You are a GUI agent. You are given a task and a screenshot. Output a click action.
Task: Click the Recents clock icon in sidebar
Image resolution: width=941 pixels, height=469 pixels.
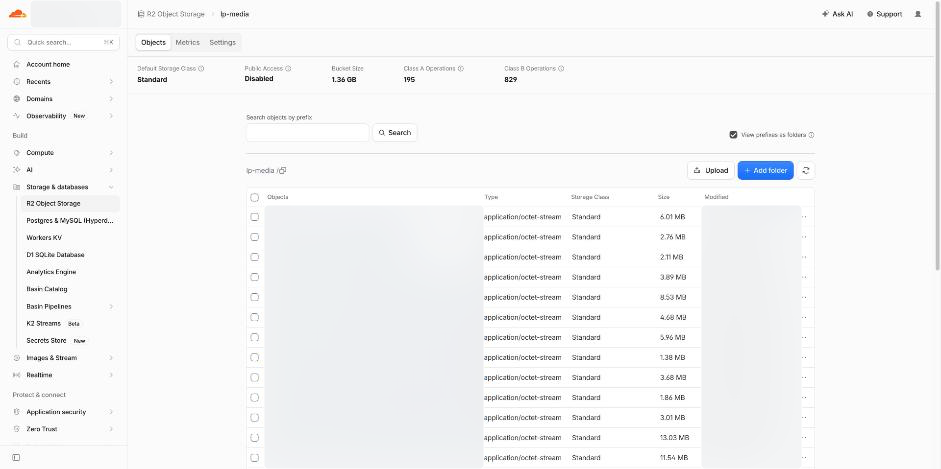16,82
